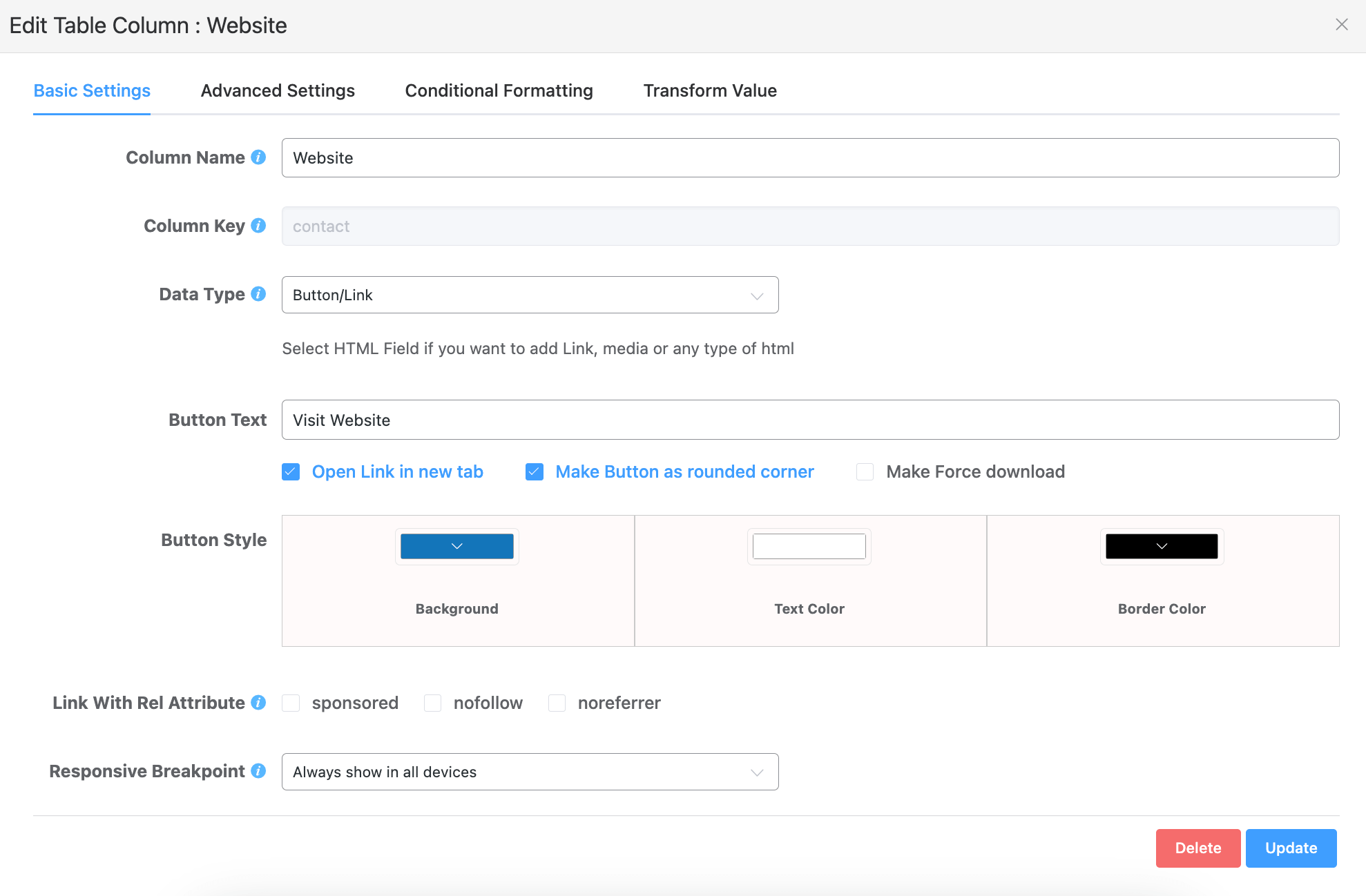Open the Conditional Formatting tab
Screen dimensions: 1366x896
coord(499,90)
